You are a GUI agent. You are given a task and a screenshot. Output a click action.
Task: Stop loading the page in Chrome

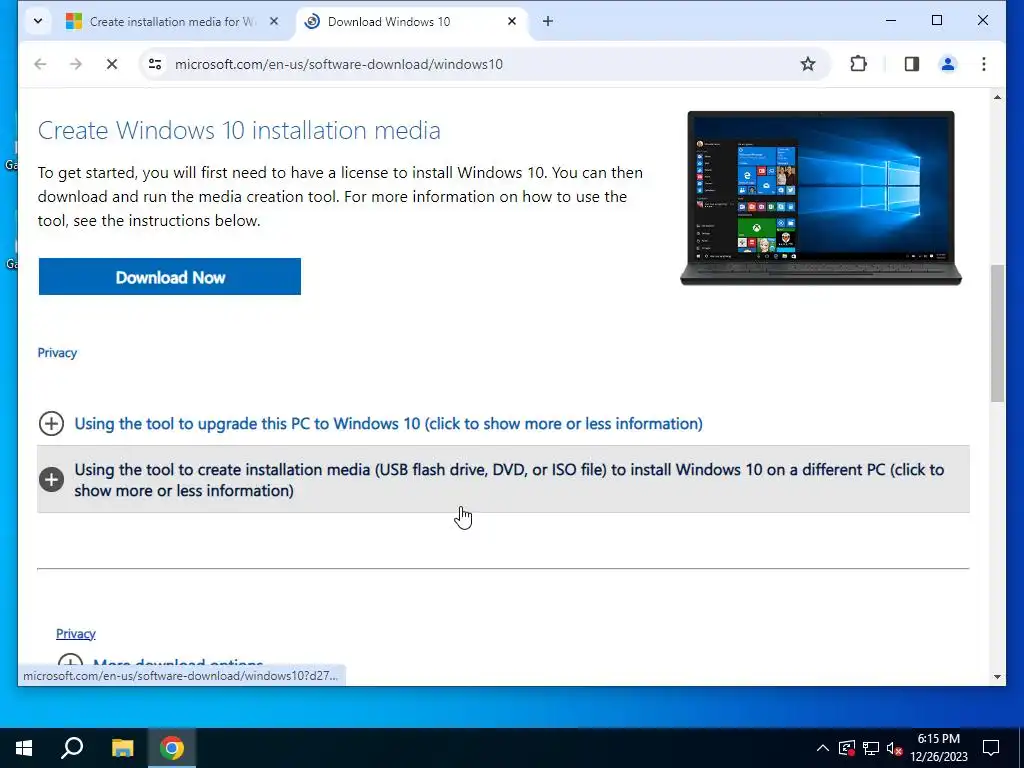pyautogui.click(x=112, y=64)
